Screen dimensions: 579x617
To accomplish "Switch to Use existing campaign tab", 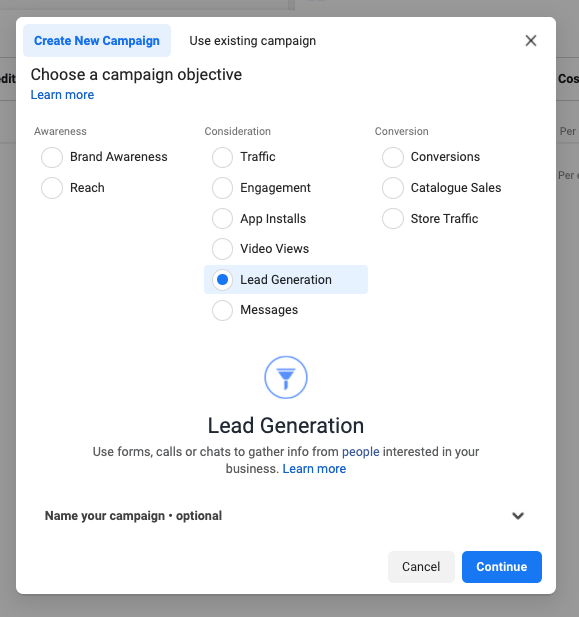I will (x=253, y=41).
